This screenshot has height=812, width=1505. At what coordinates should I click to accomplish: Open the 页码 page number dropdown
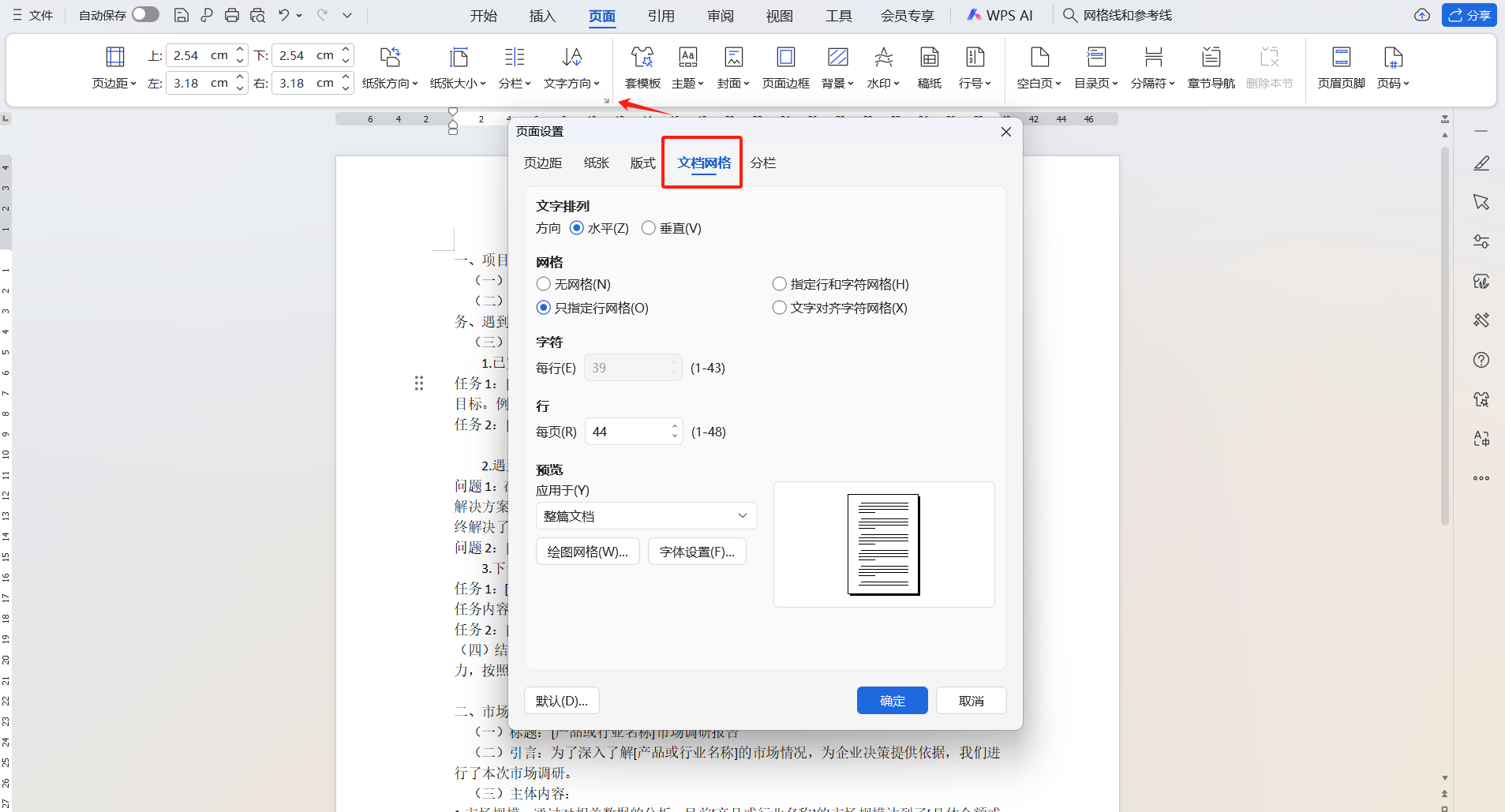[x=1392, y=67]
